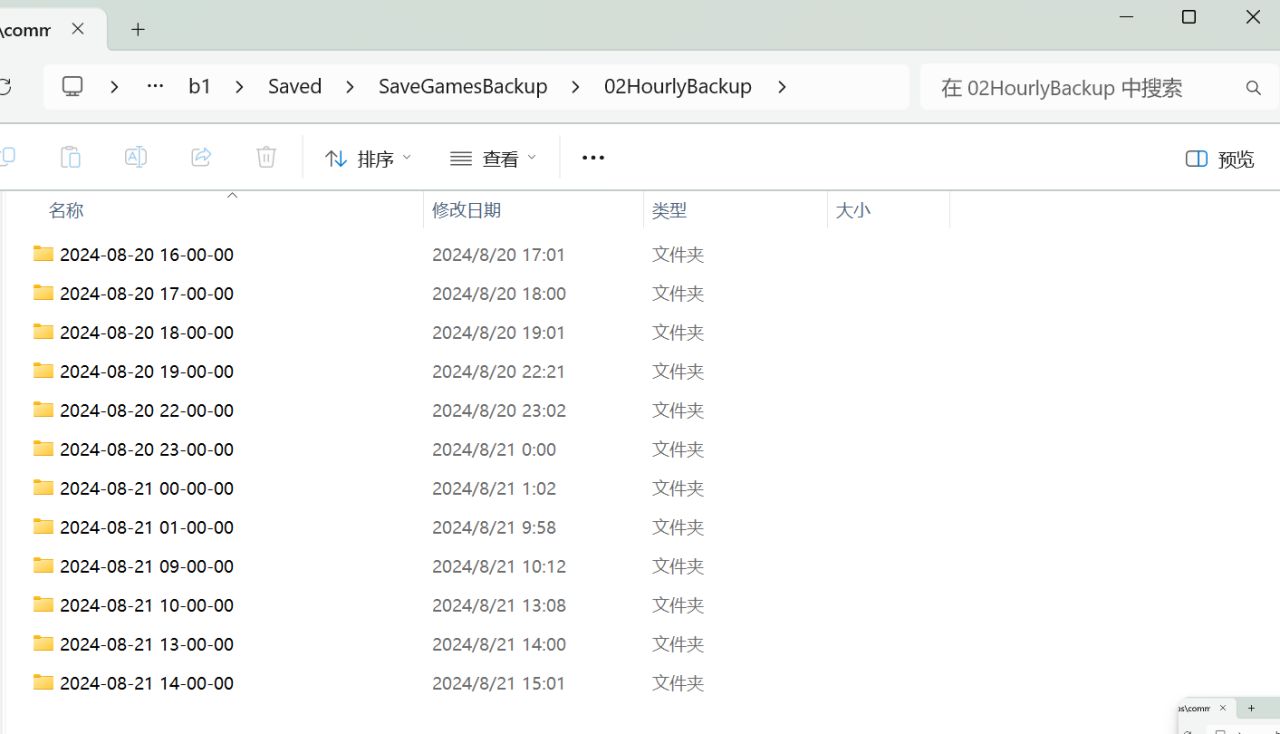This screenshot has width=1280, height=734.
Task: Click the Paste icon in the toolbar
Action: pos(70,157)
